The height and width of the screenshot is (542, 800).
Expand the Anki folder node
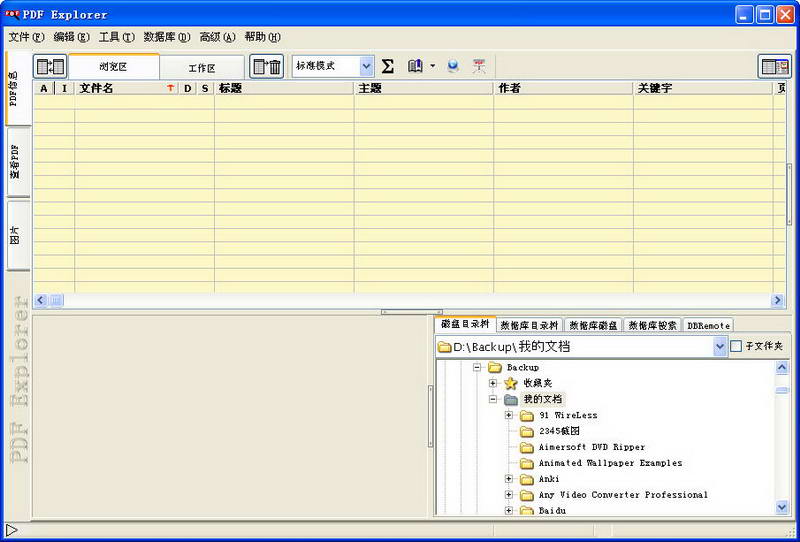click(x=509, y=479)
